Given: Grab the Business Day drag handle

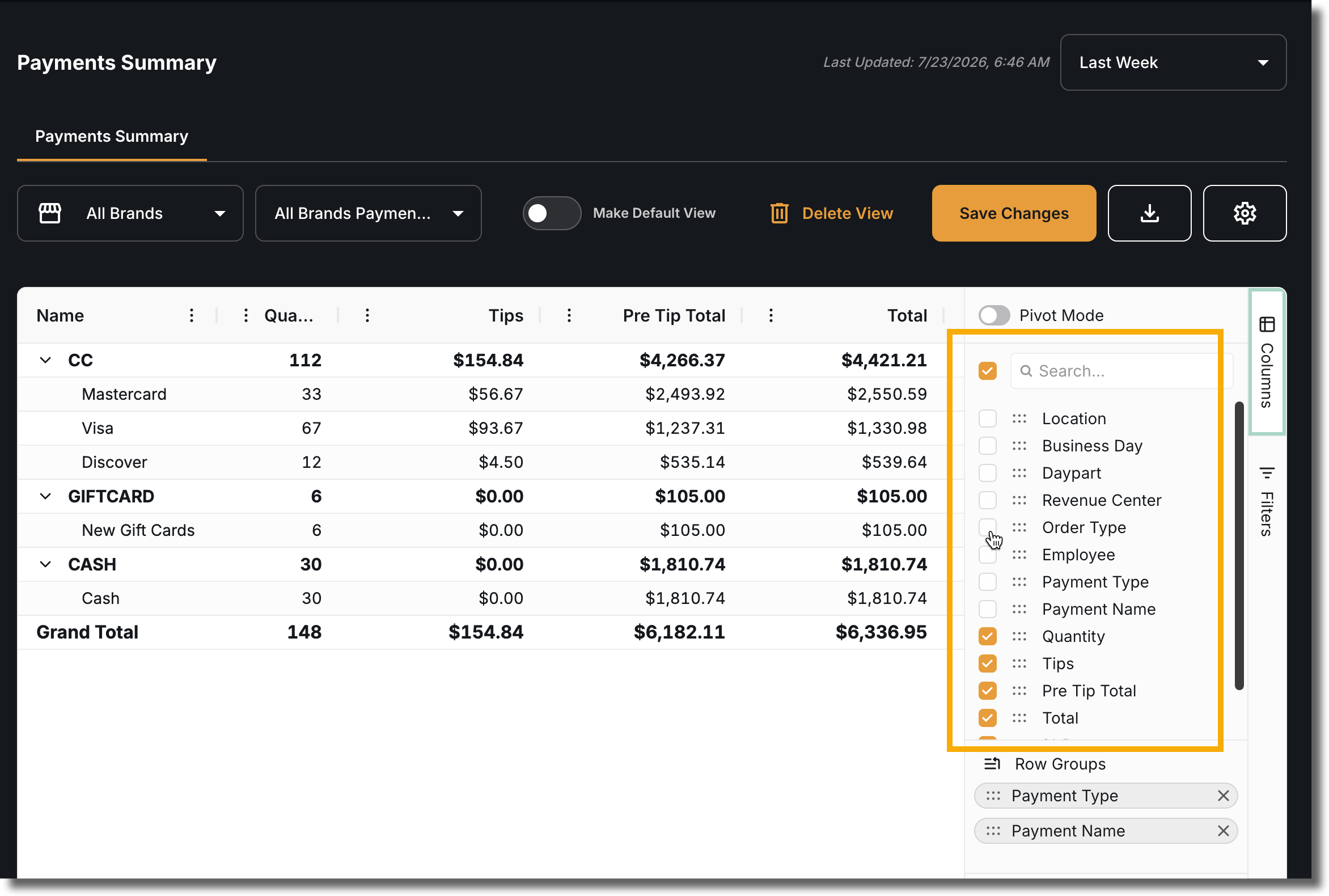Looking at the screenshot, I should coord(1019,446).
